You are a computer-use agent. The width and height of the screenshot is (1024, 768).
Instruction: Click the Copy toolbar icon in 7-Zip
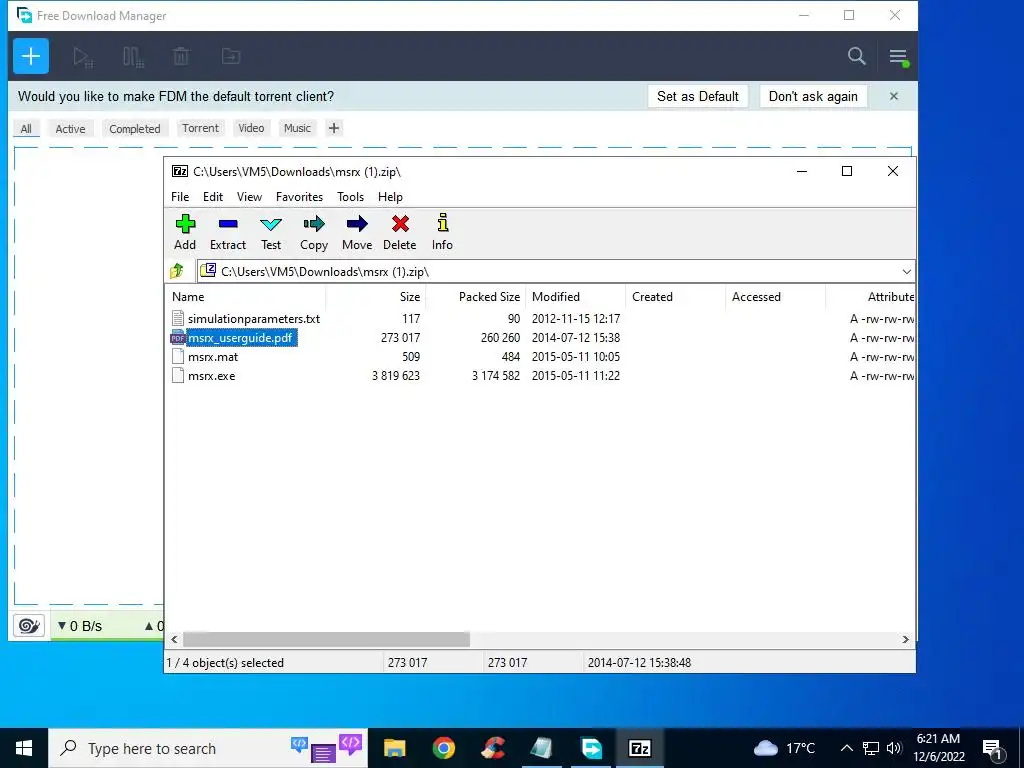coord(314,232)
